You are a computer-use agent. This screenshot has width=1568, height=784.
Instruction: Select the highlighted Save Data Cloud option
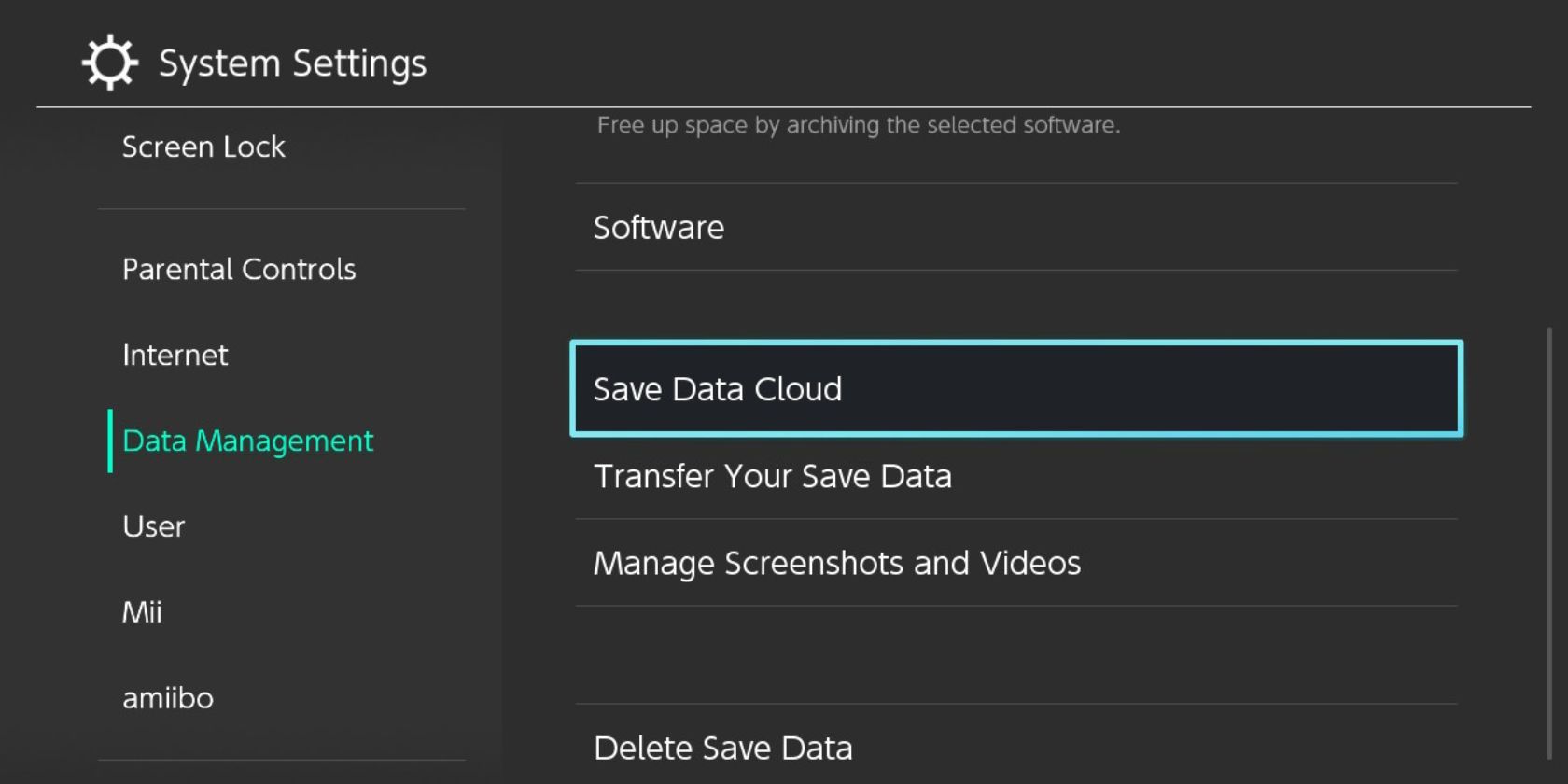point(1015,388)
